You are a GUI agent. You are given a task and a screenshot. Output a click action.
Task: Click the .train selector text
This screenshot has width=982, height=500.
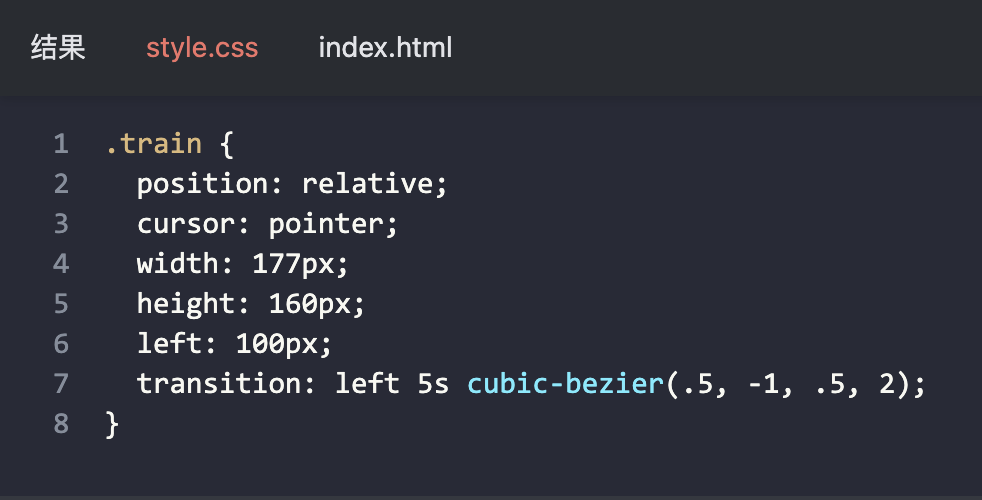(154, 144)
